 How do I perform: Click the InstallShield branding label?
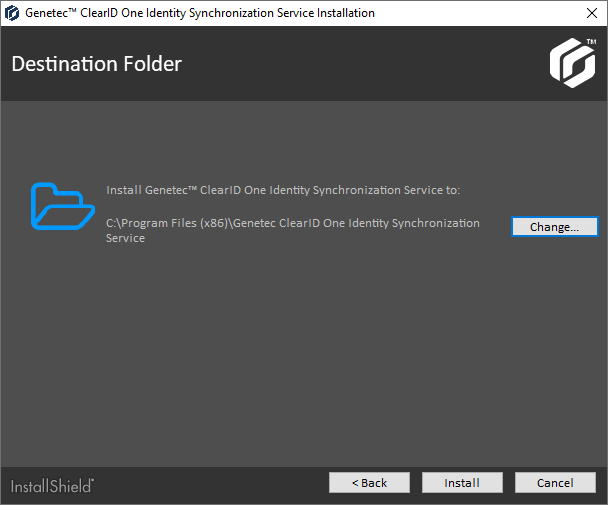point(52,486)
